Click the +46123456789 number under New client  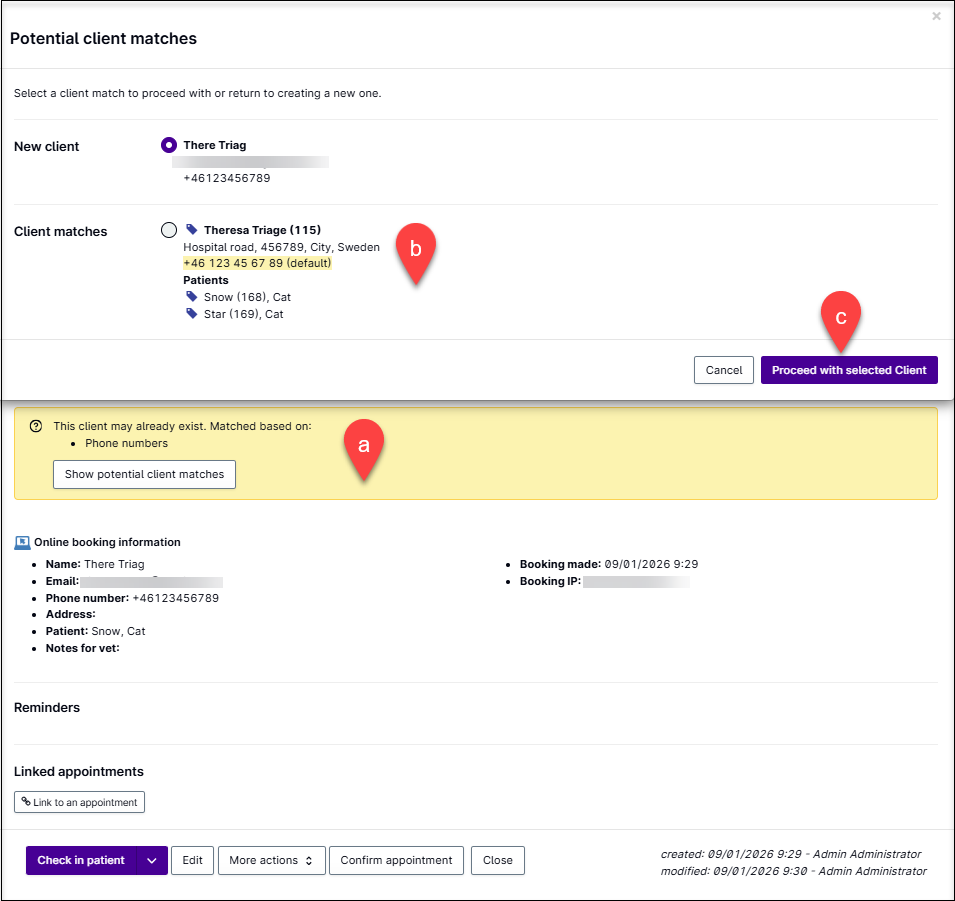[227, 178]
